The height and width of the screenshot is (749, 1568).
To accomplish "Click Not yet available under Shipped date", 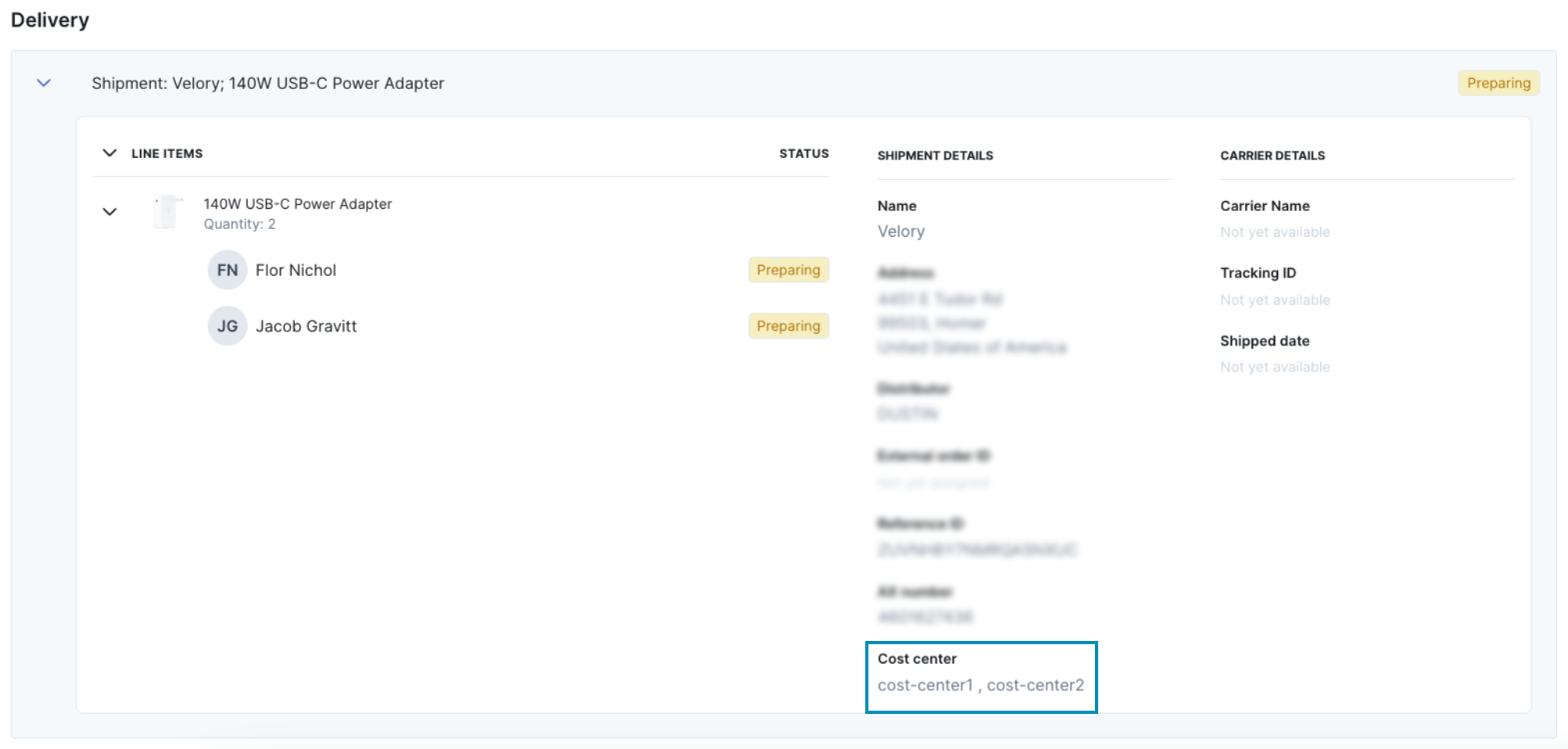I will (x=1275, y=367).
